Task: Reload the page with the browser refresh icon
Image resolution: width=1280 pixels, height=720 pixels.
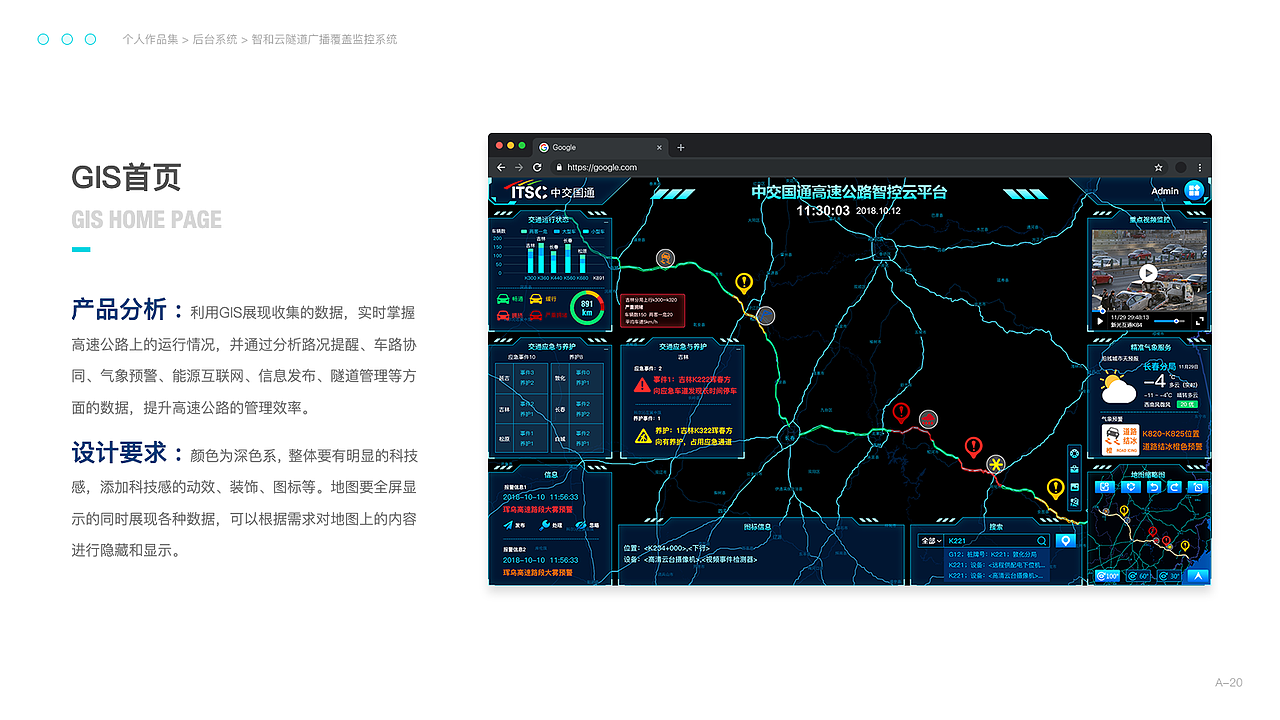Action: [537, 167]
